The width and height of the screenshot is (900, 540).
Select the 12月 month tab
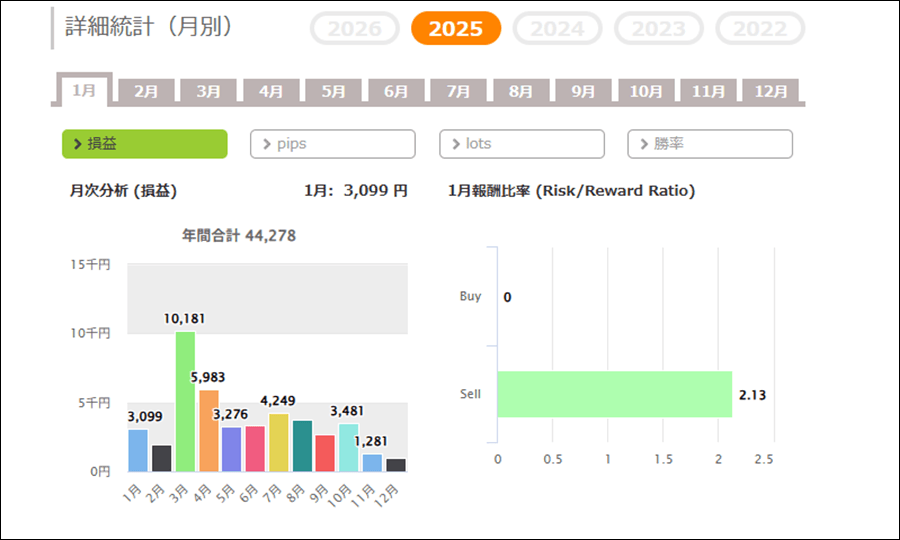771,91
